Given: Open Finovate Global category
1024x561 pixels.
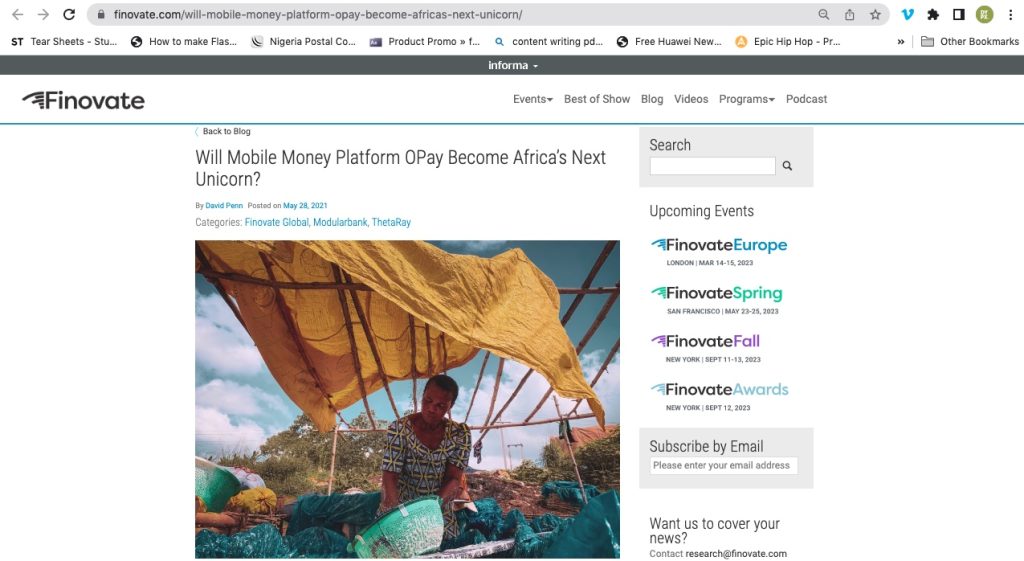Looking at the screenshot, I should click(x=277, y=223).
